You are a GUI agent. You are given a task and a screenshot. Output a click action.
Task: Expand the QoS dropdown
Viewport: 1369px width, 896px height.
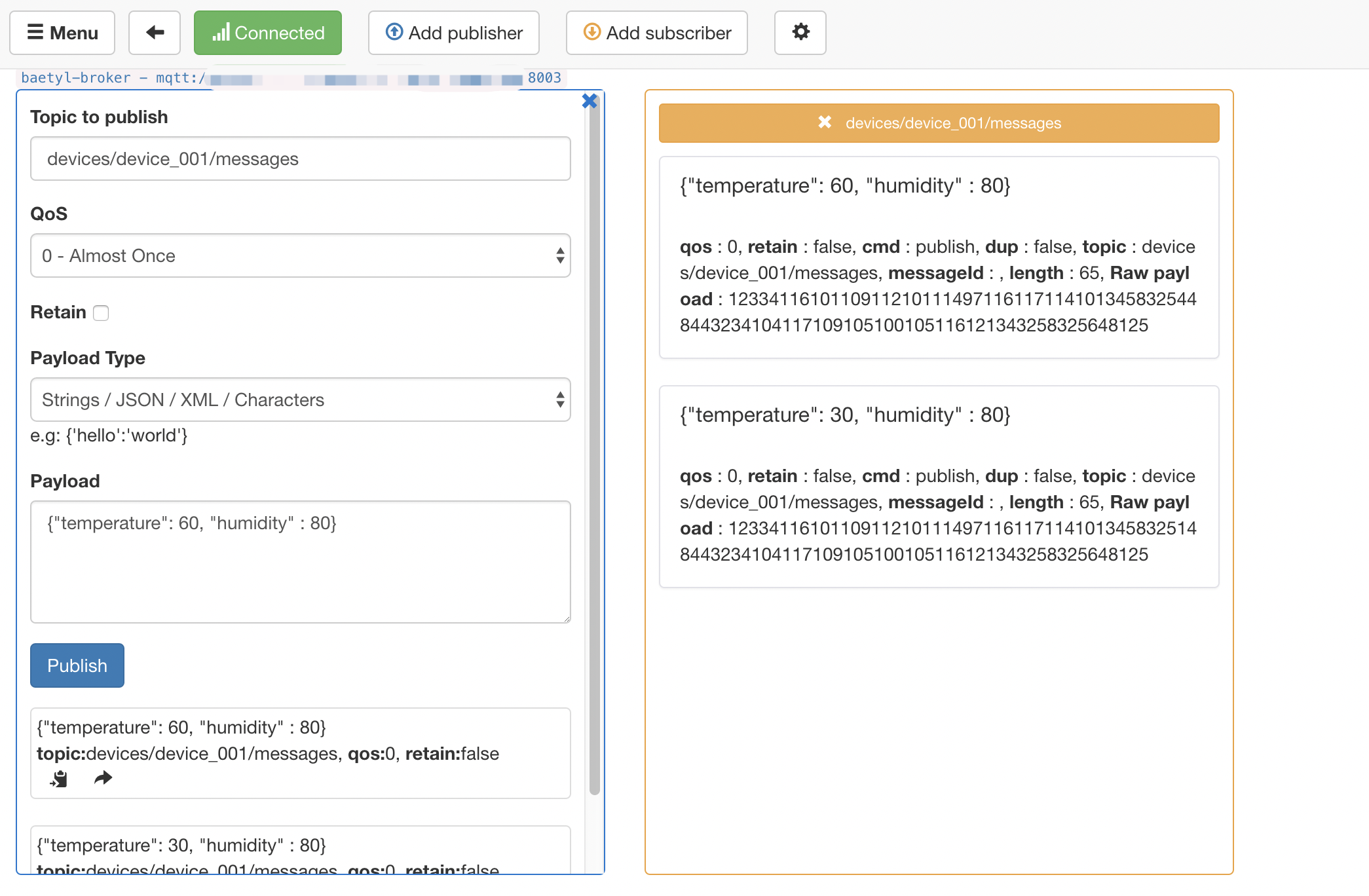301,255
